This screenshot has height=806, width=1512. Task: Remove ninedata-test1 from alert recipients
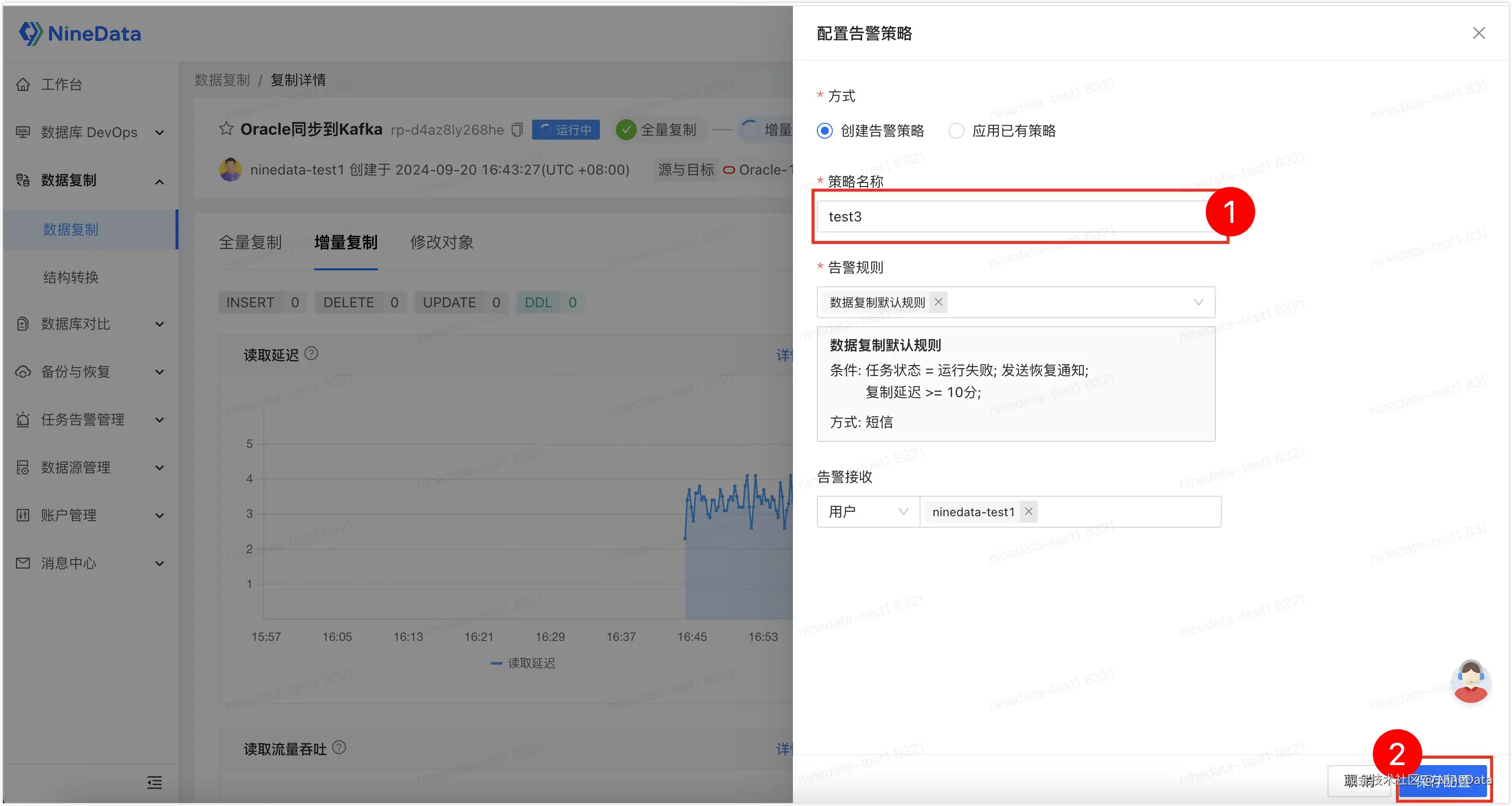(x=1028, y=511)
